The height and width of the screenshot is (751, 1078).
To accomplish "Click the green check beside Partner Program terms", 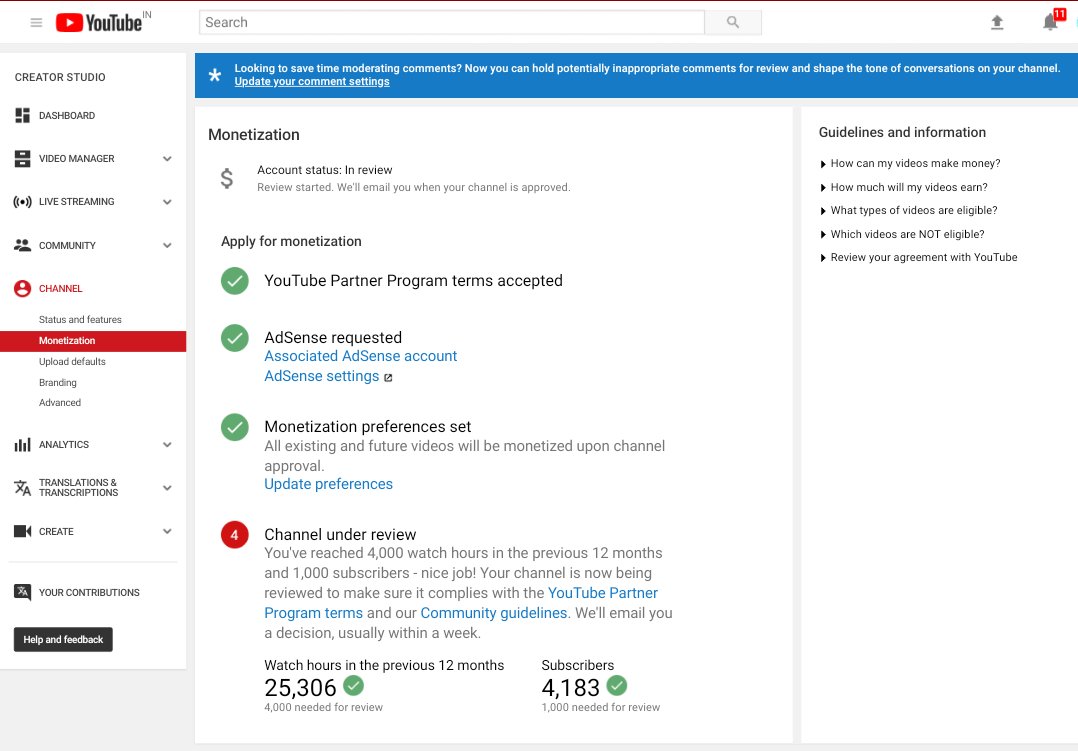I will (234, 281).
